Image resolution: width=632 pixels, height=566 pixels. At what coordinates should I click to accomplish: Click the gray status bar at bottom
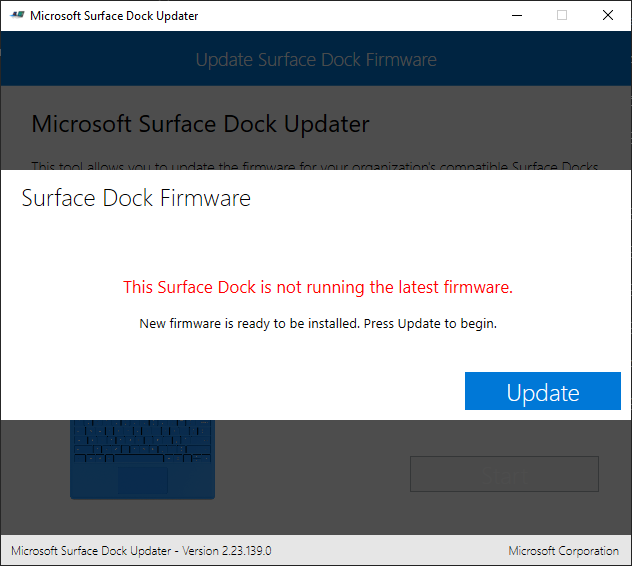coord(390,551)
